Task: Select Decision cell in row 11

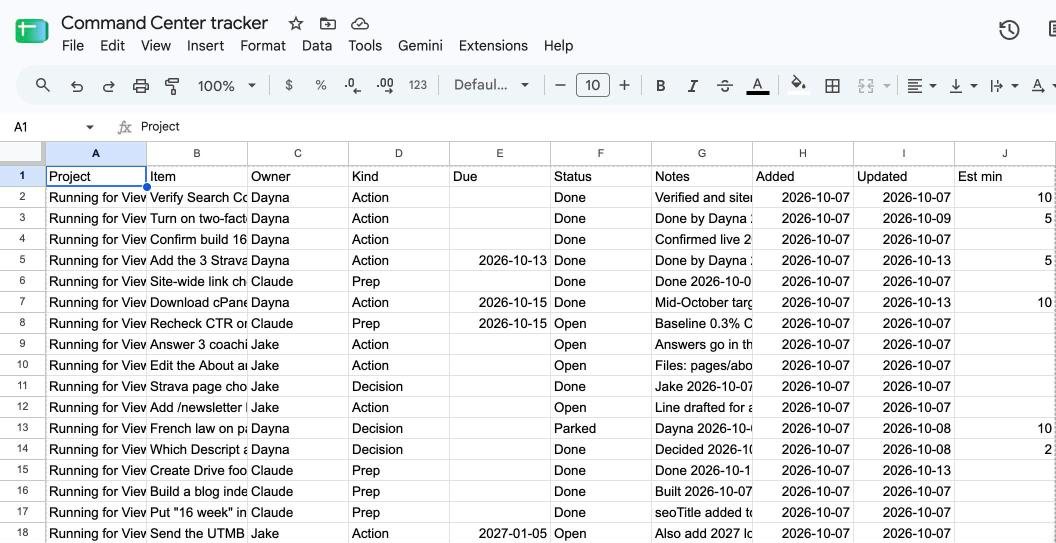Action: [x=399, y=387]
